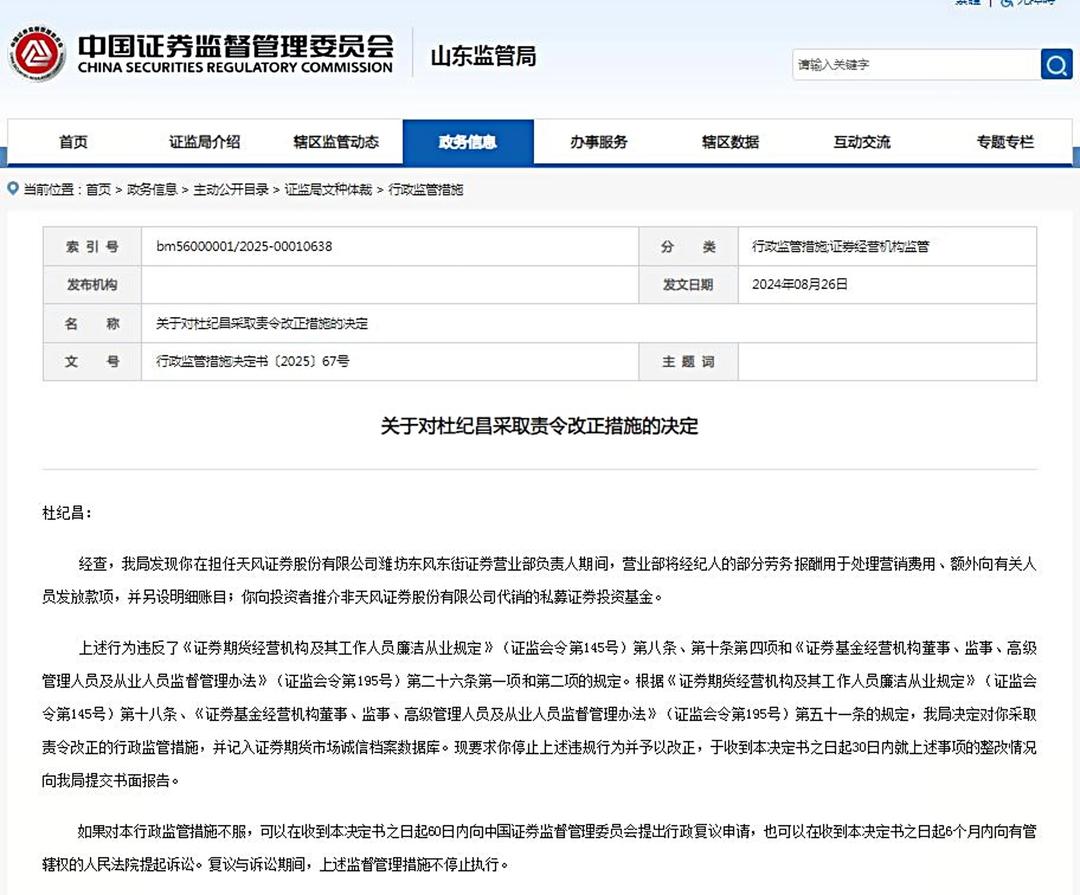Click the search magnifier icon
This screenshot has width=1080, height=895.
coord(1056,64)
